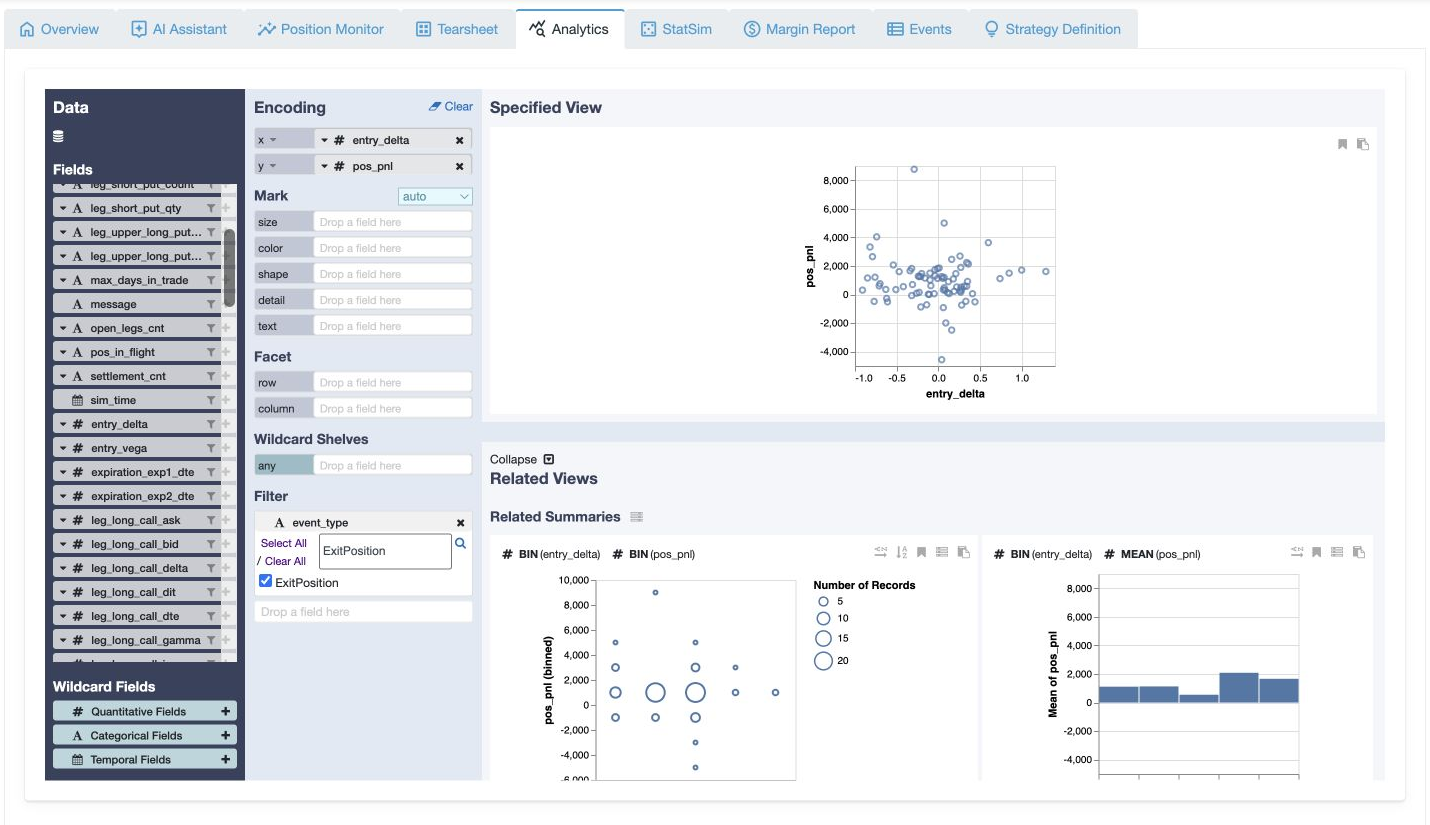The height and width of the screenshot is (825, 1430).
Task: Specify the BIN/MEAN chart as the main view
Action: click(1337, 551)
